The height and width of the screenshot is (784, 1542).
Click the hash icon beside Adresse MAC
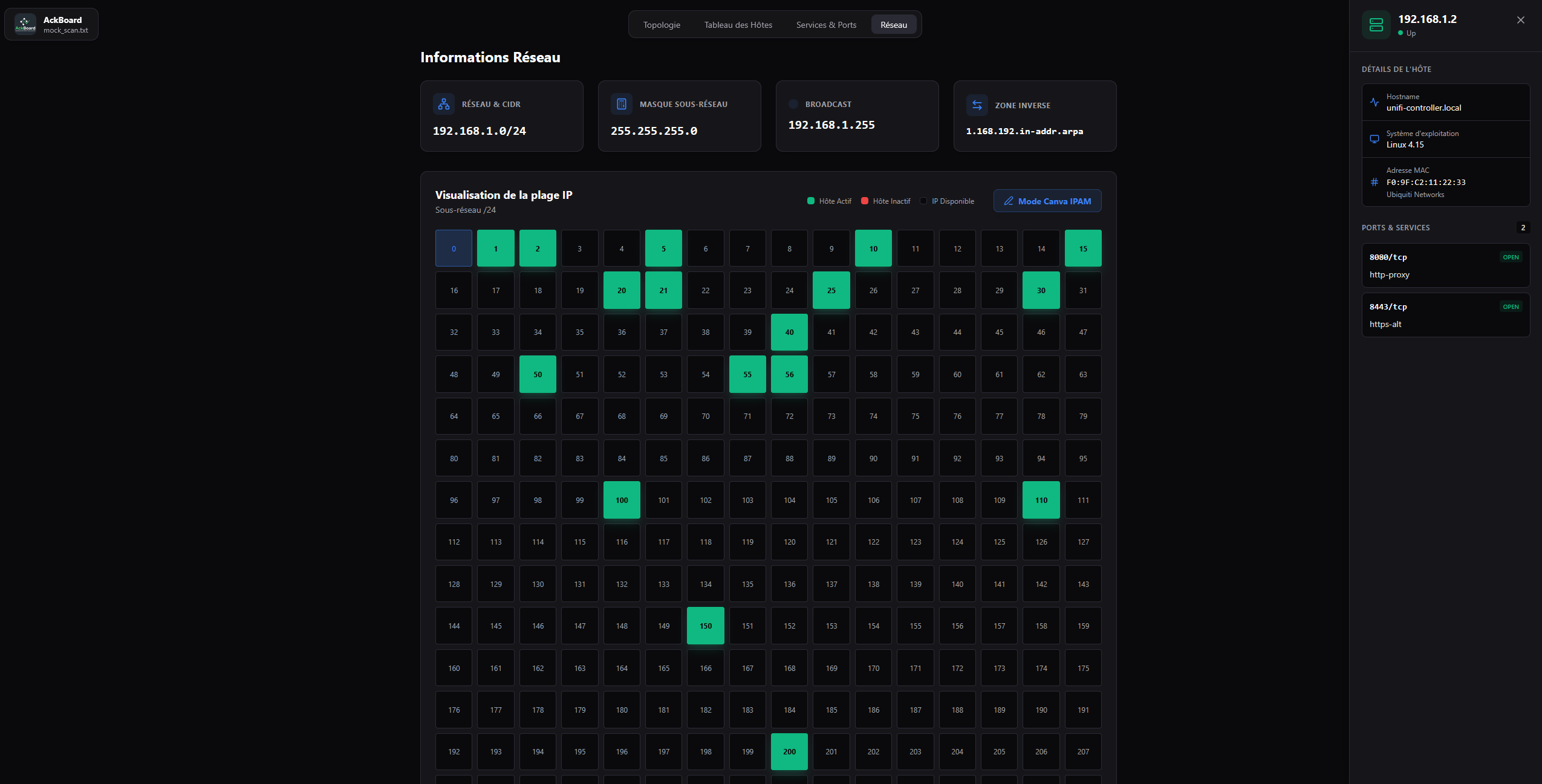(1374, 182)
